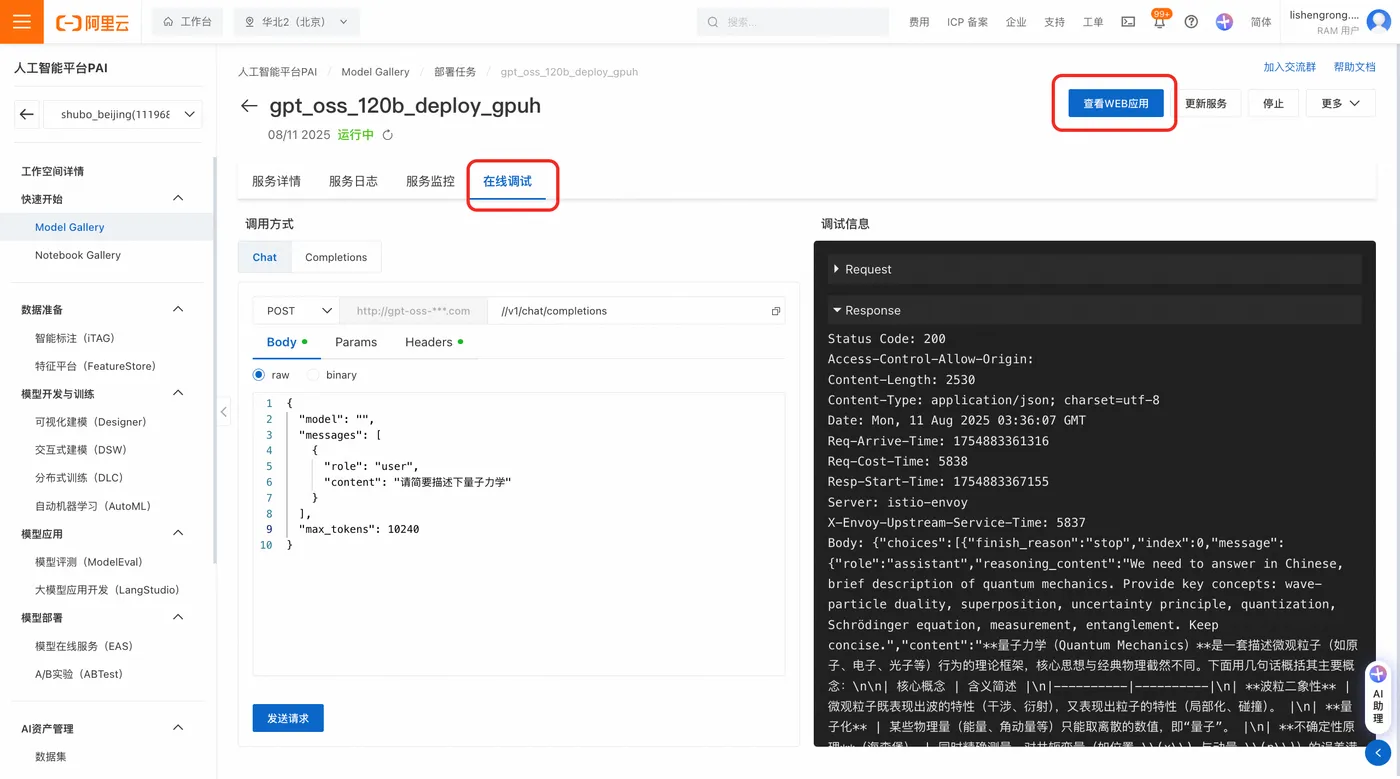Open 大模型应用开发（LangStudio） in sidebar

coord(107,590)
